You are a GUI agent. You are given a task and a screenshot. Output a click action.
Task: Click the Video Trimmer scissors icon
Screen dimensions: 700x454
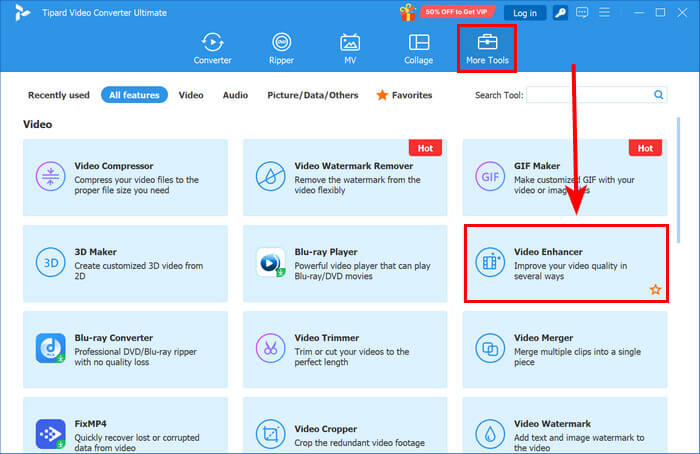[270, 349]
